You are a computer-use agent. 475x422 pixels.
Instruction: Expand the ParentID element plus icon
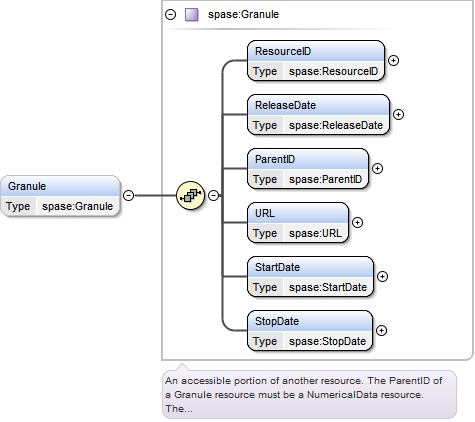coord(377,168)
